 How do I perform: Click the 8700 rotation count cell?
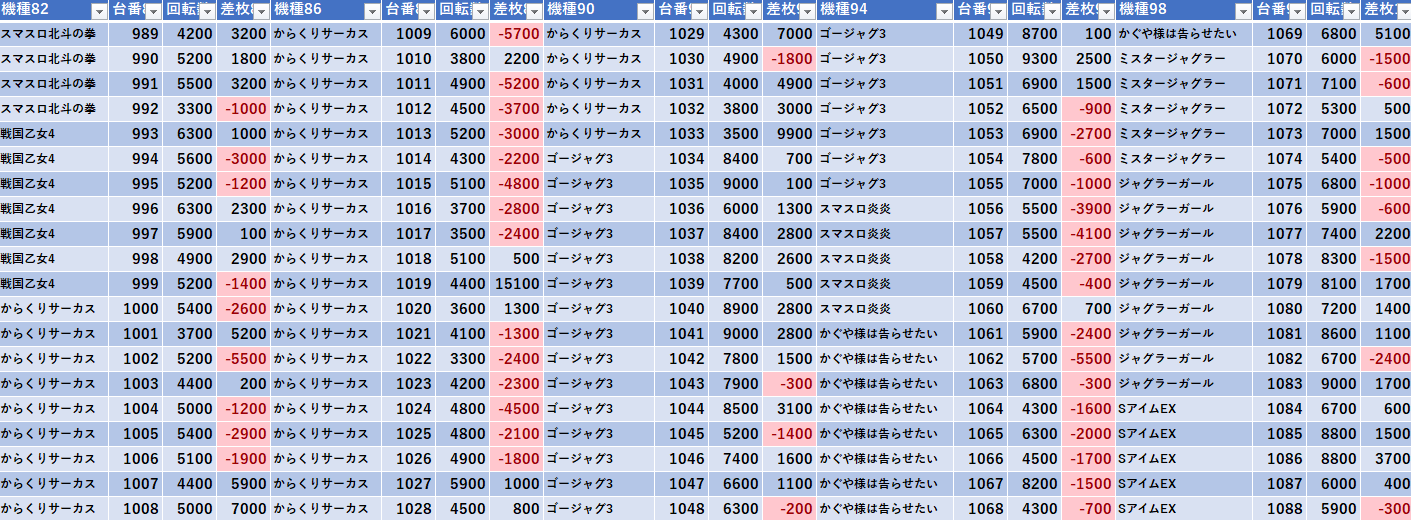coord(1035,34)
